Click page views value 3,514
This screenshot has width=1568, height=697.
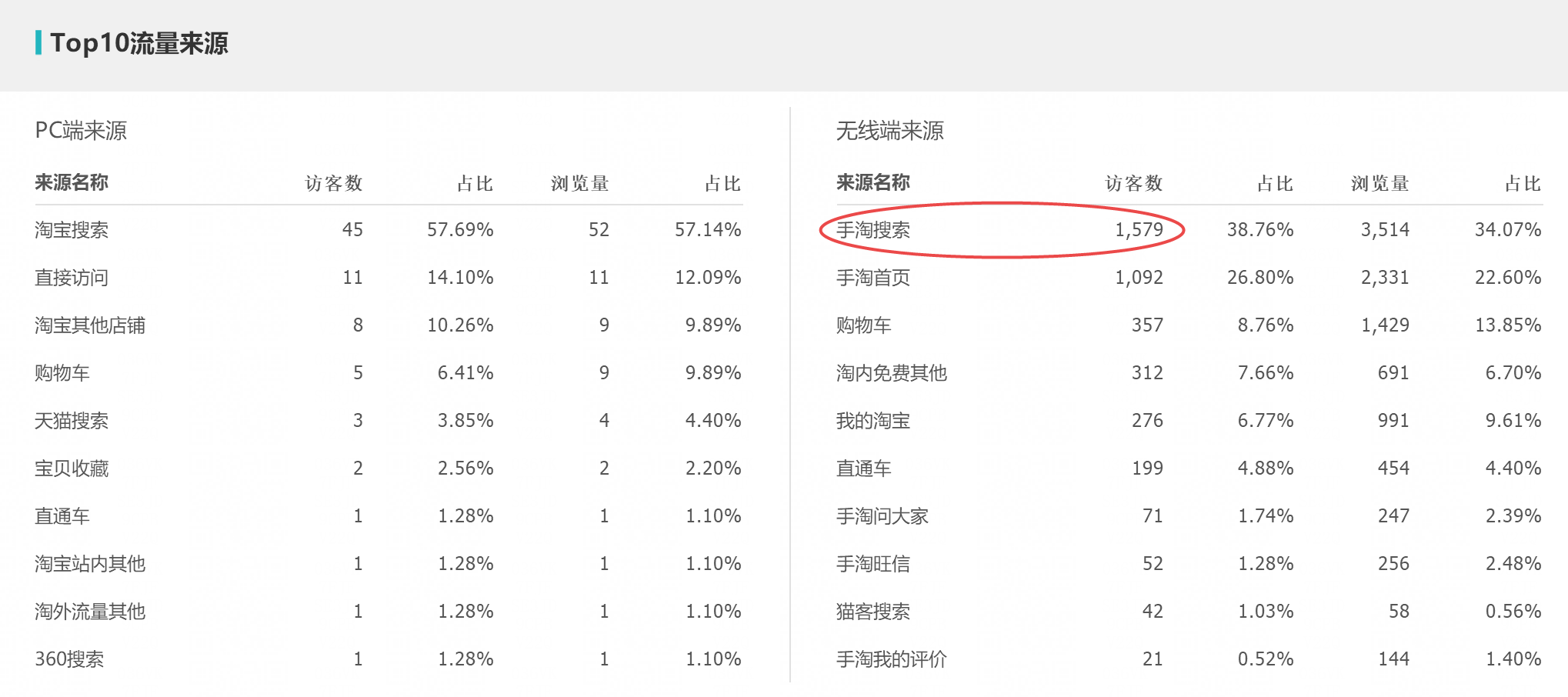coord(1385,230)
